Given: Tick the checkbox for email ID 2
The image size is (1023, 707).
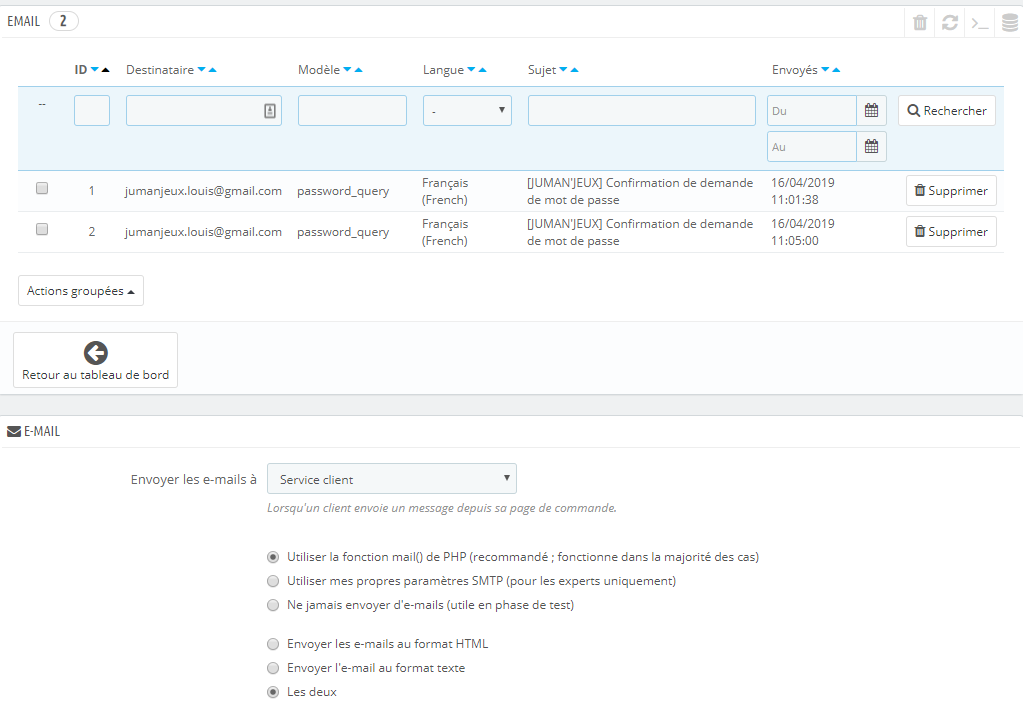Looking at the screenshot, I should tap(42, 229).
